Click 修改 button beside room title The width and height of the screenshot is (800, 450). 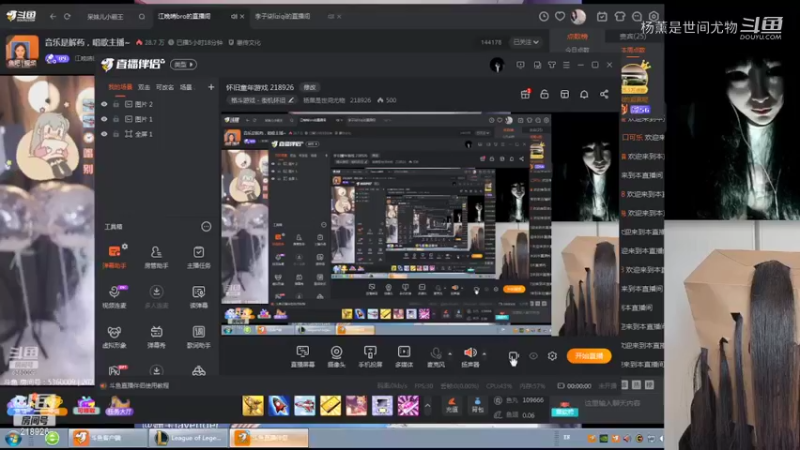coord(310,87)
